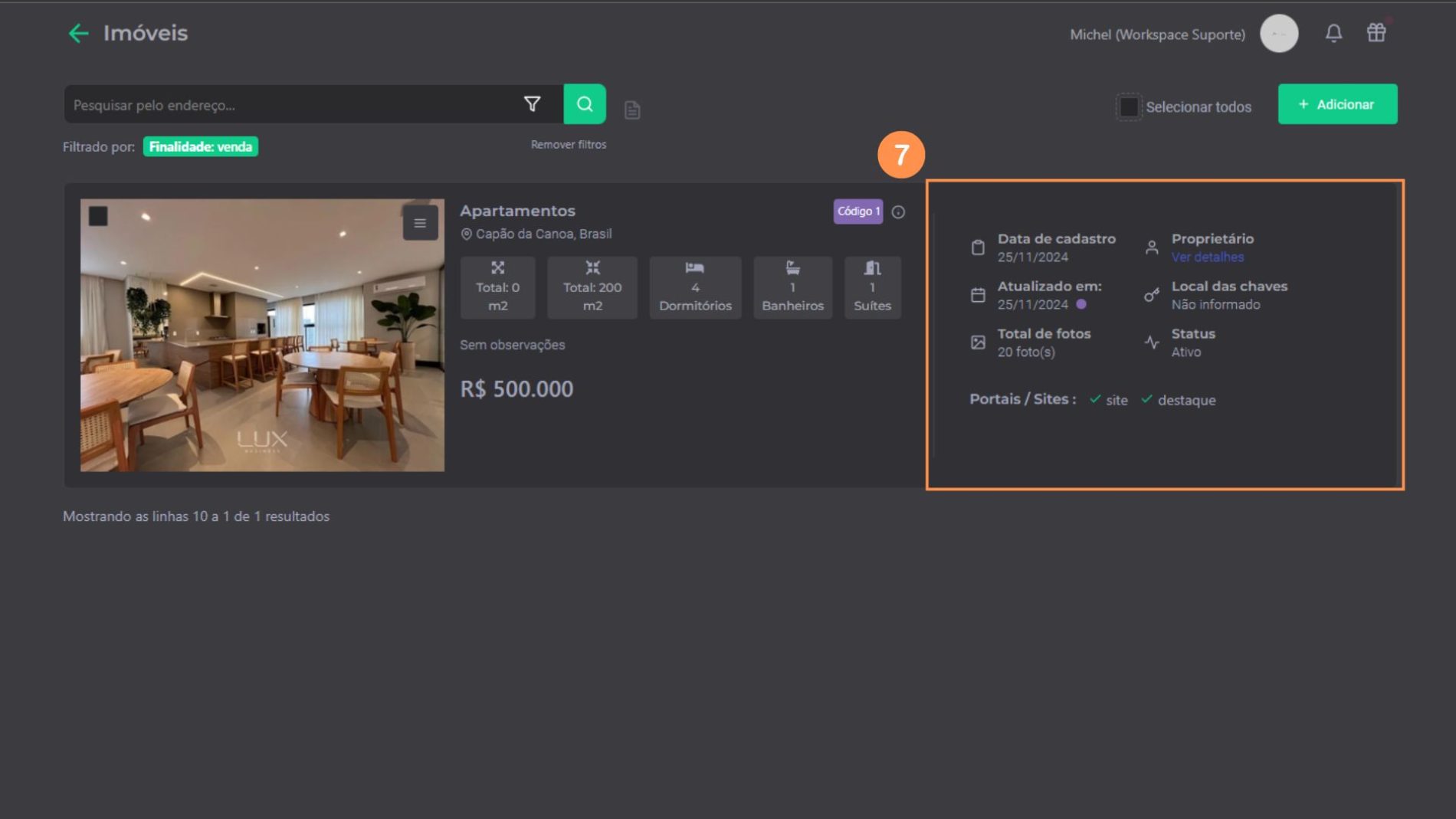Click the R$ 500.000 price
This screenshot has width=1456, height=819.
tap(516, 389)
